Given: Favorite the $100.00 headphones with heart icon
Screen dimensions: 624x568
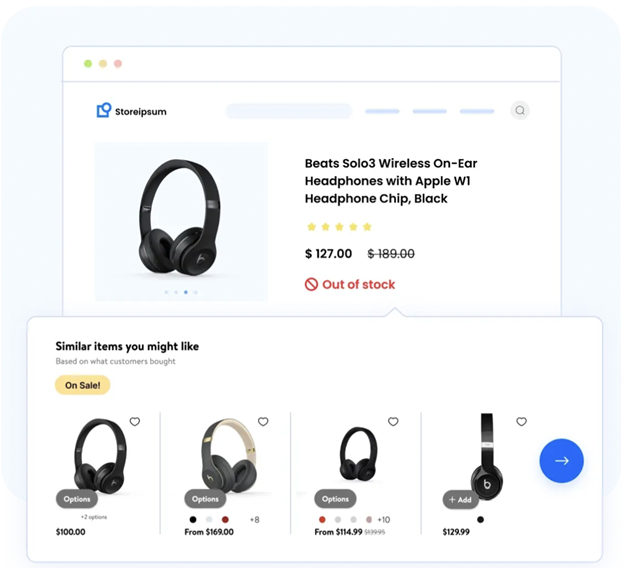Looking at the screenshot, I should (135, 422).
